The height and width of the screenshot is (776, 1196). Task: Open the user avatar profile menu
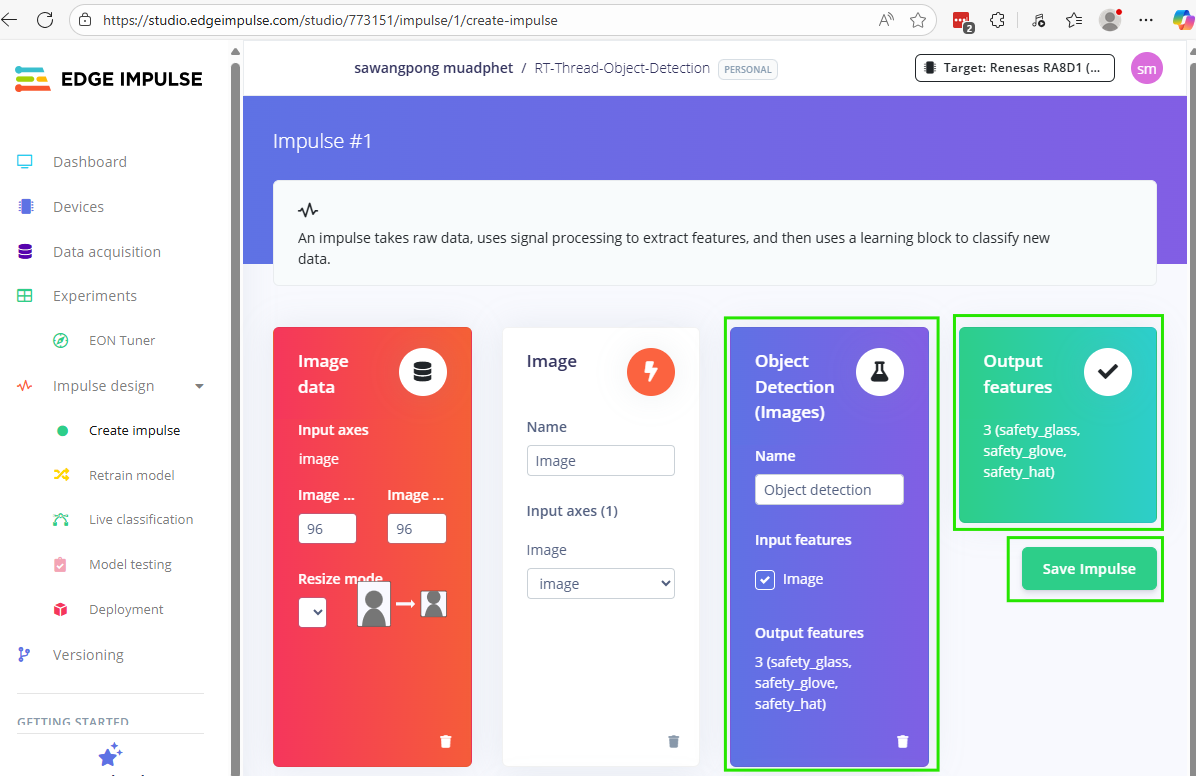tap(1146, 68)
